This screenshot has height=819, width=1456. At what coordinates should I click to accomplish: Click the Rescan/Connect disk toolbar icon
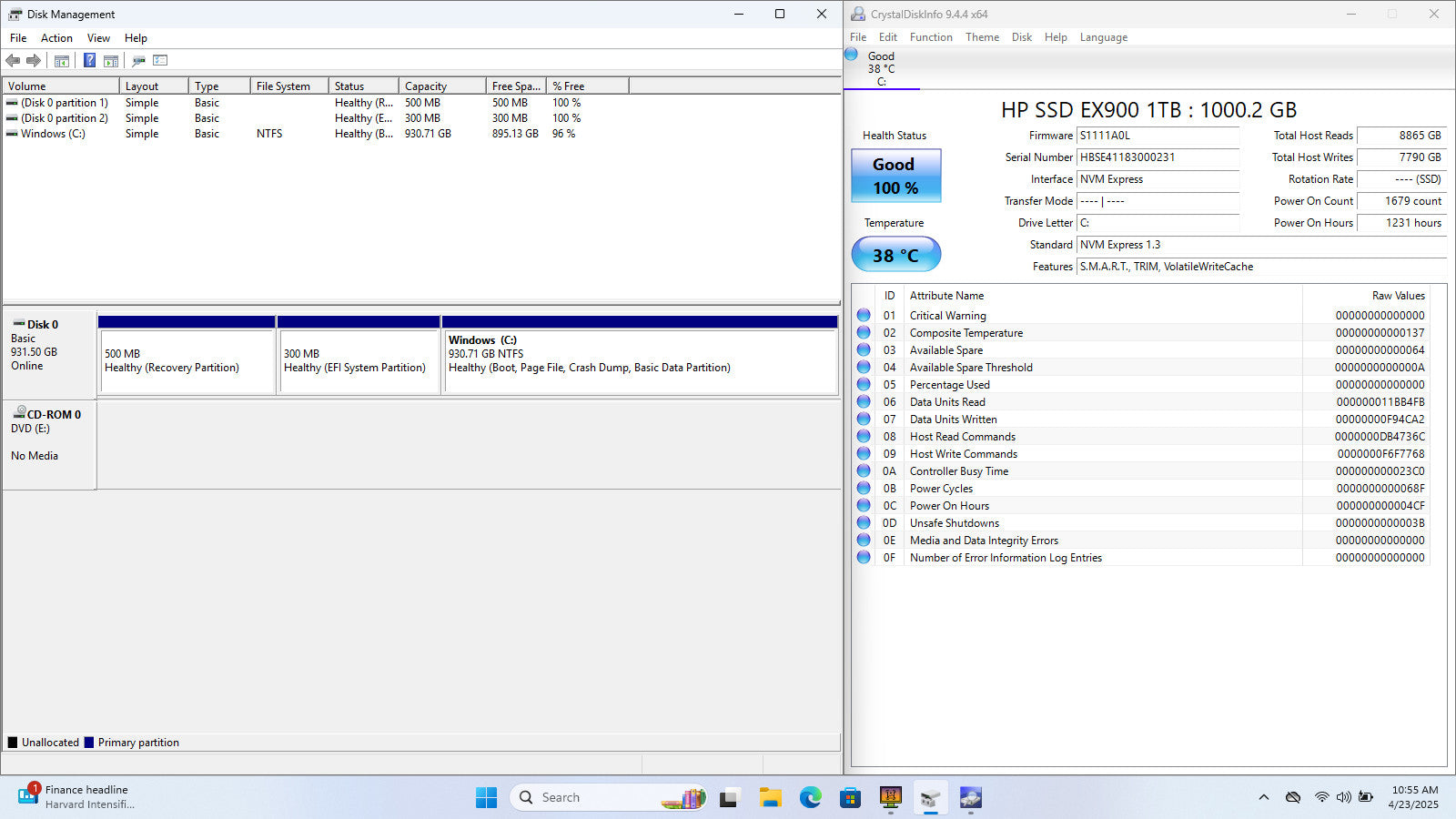138,61
